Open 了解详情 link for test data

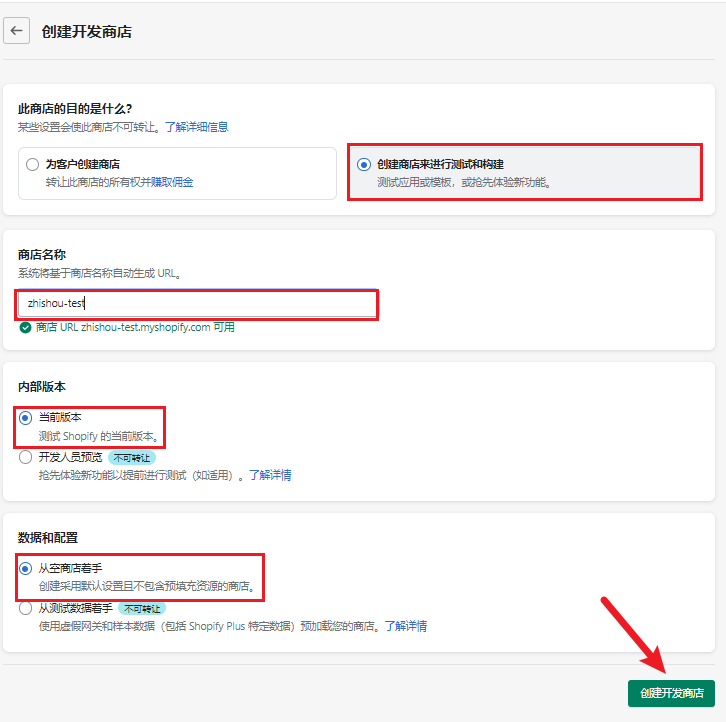406,626
